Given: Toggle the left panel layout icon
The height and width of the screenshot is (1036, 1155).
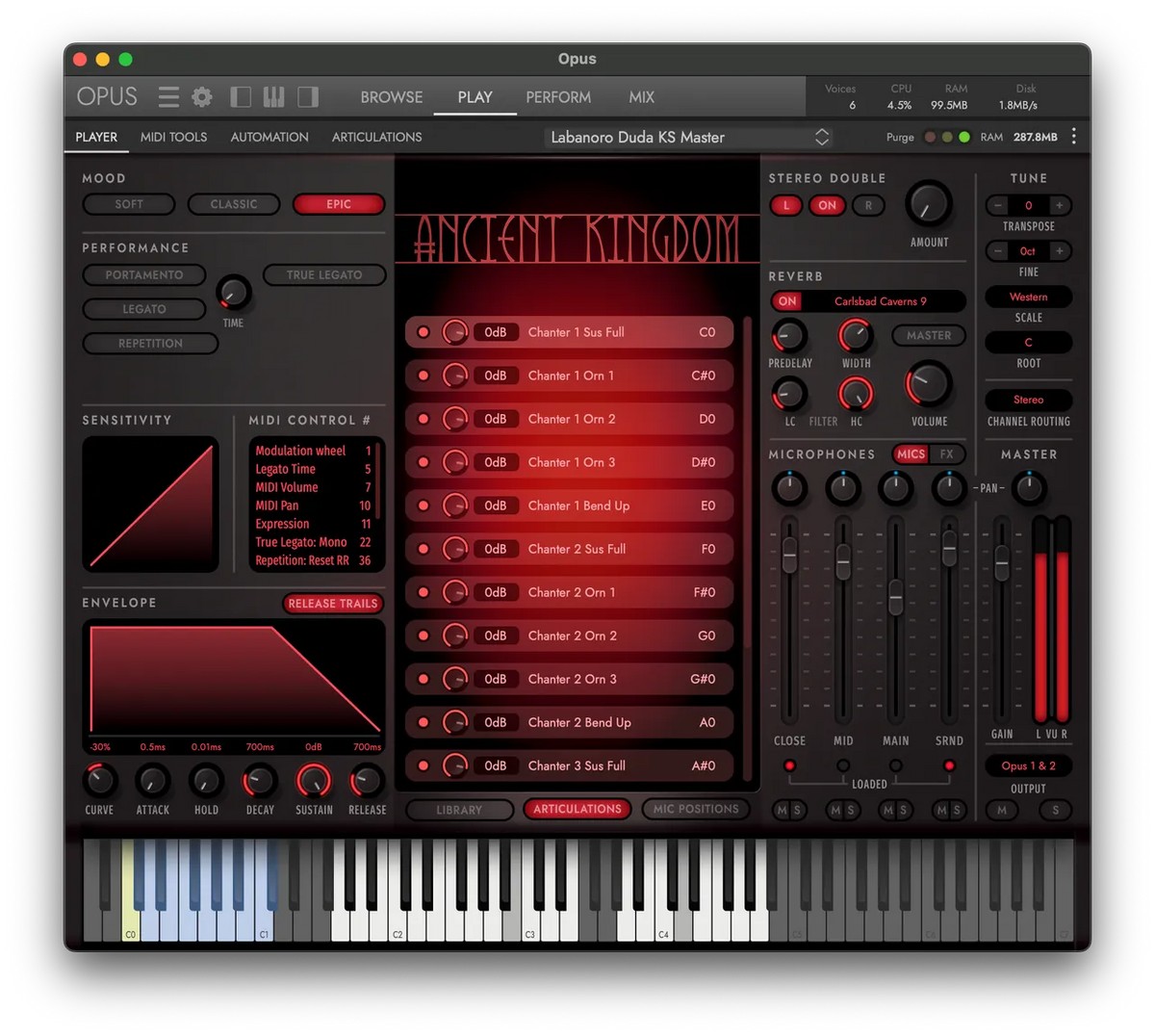Looking at the screenshot, I should 241,97.
